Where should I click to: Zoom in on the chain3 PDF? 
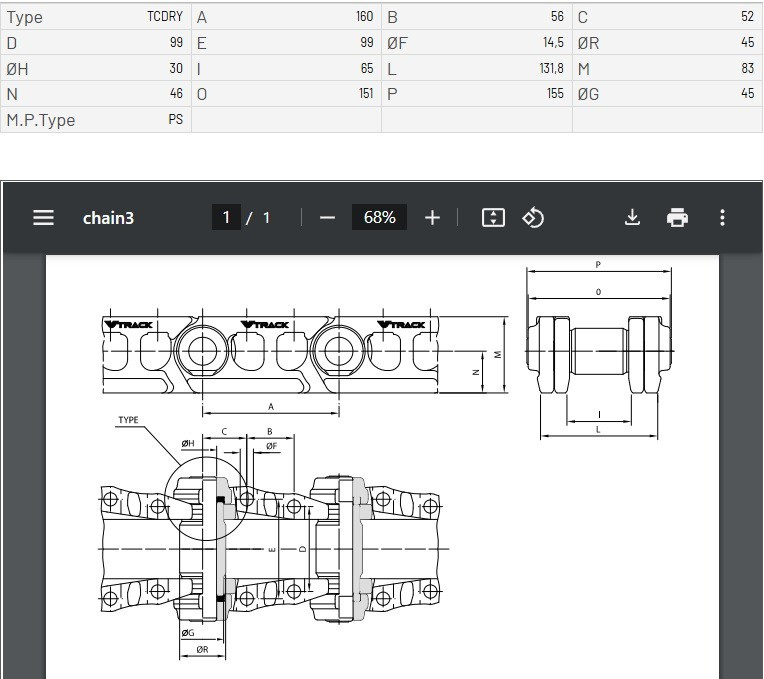pos(432,217)
